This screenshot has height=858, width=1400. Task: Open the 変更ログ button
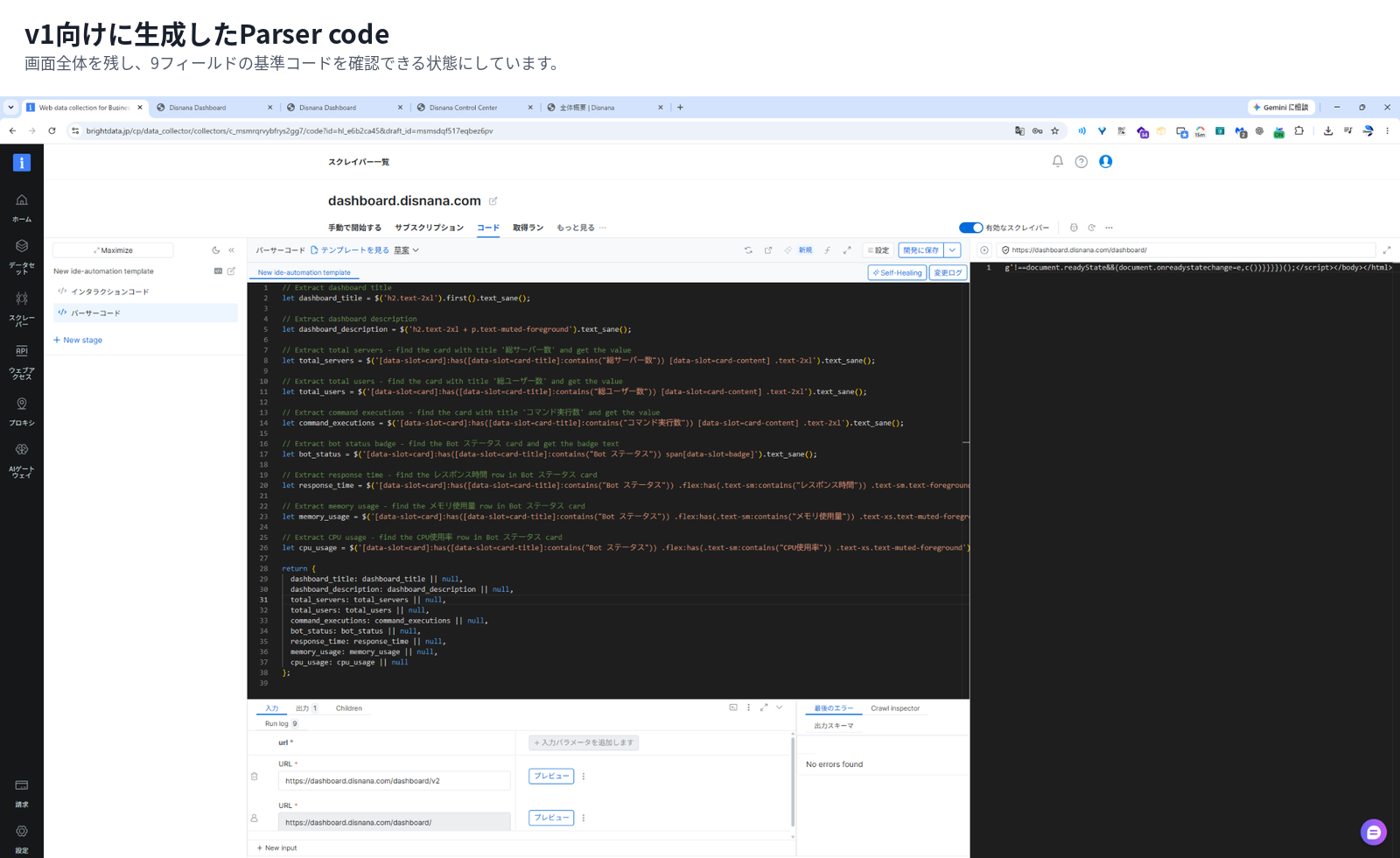click(948, 272)
